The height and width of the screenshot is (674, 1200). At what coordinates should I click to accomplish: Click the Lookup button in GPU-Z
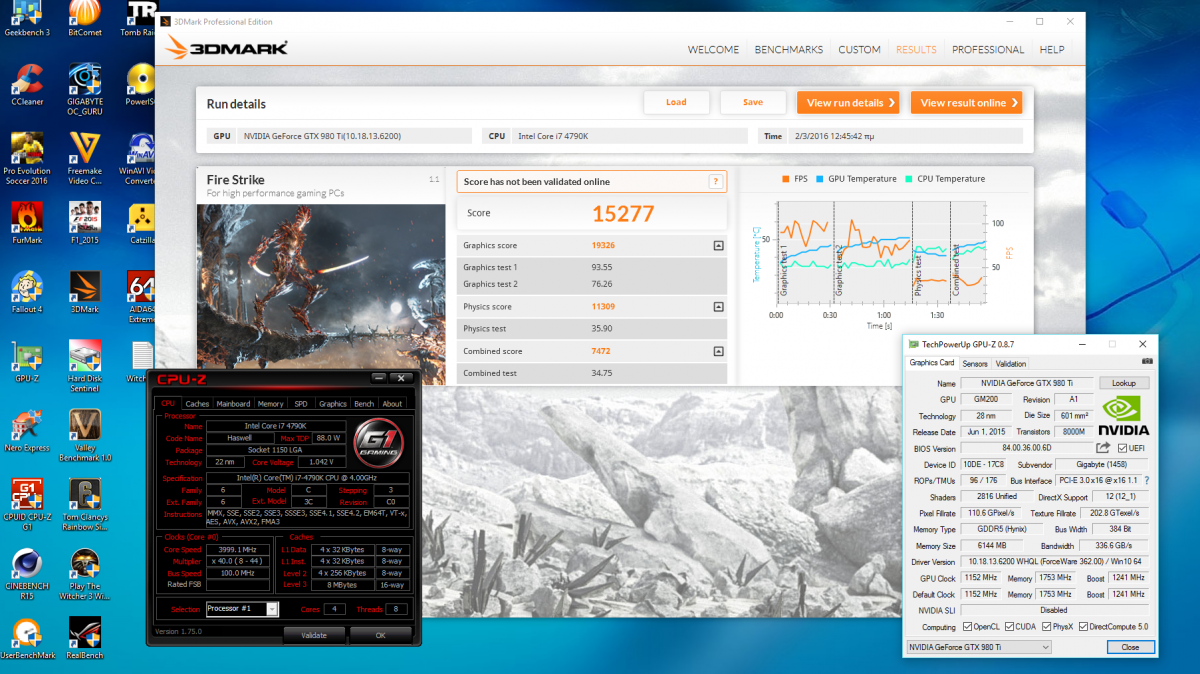(1124, 383)
